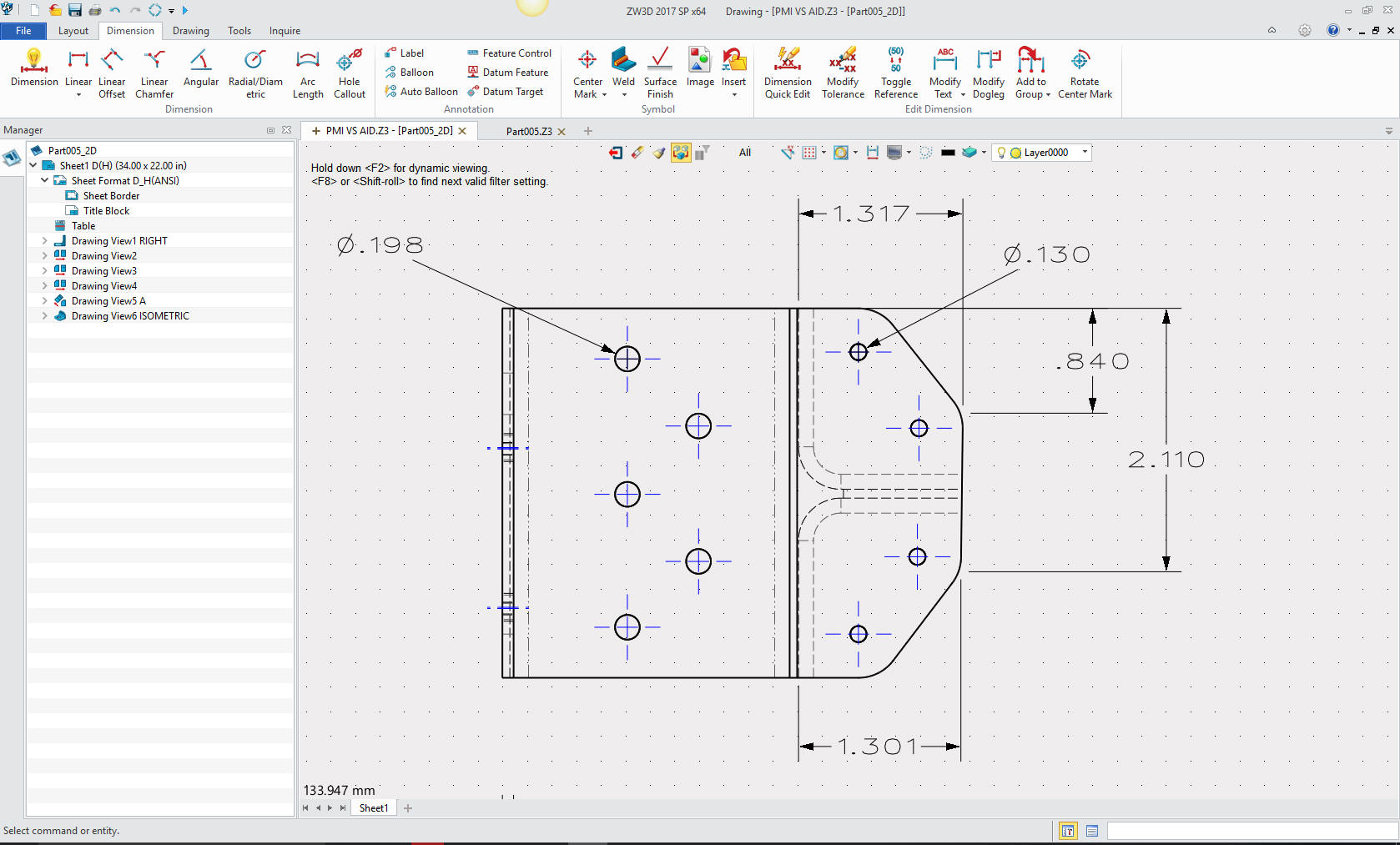Screen dimensions: 1400x845
Task: Activate the Angular dimension tool
Action: pos(200,68)
